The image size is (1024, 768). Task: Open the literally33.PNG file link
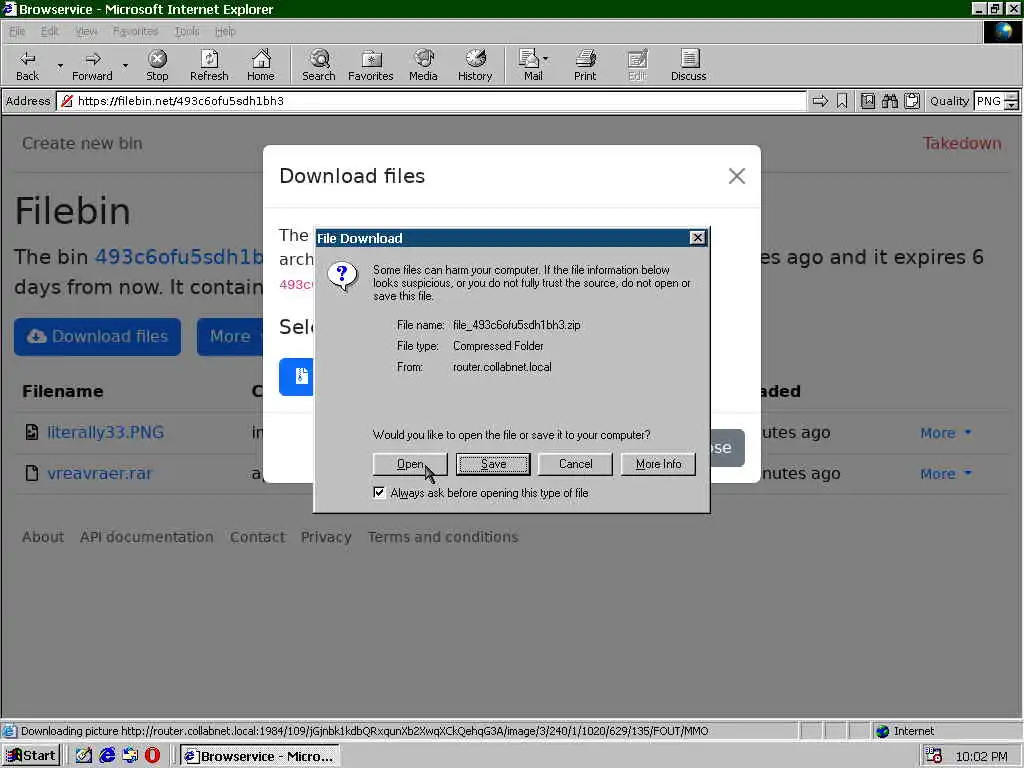coord(106,432)
